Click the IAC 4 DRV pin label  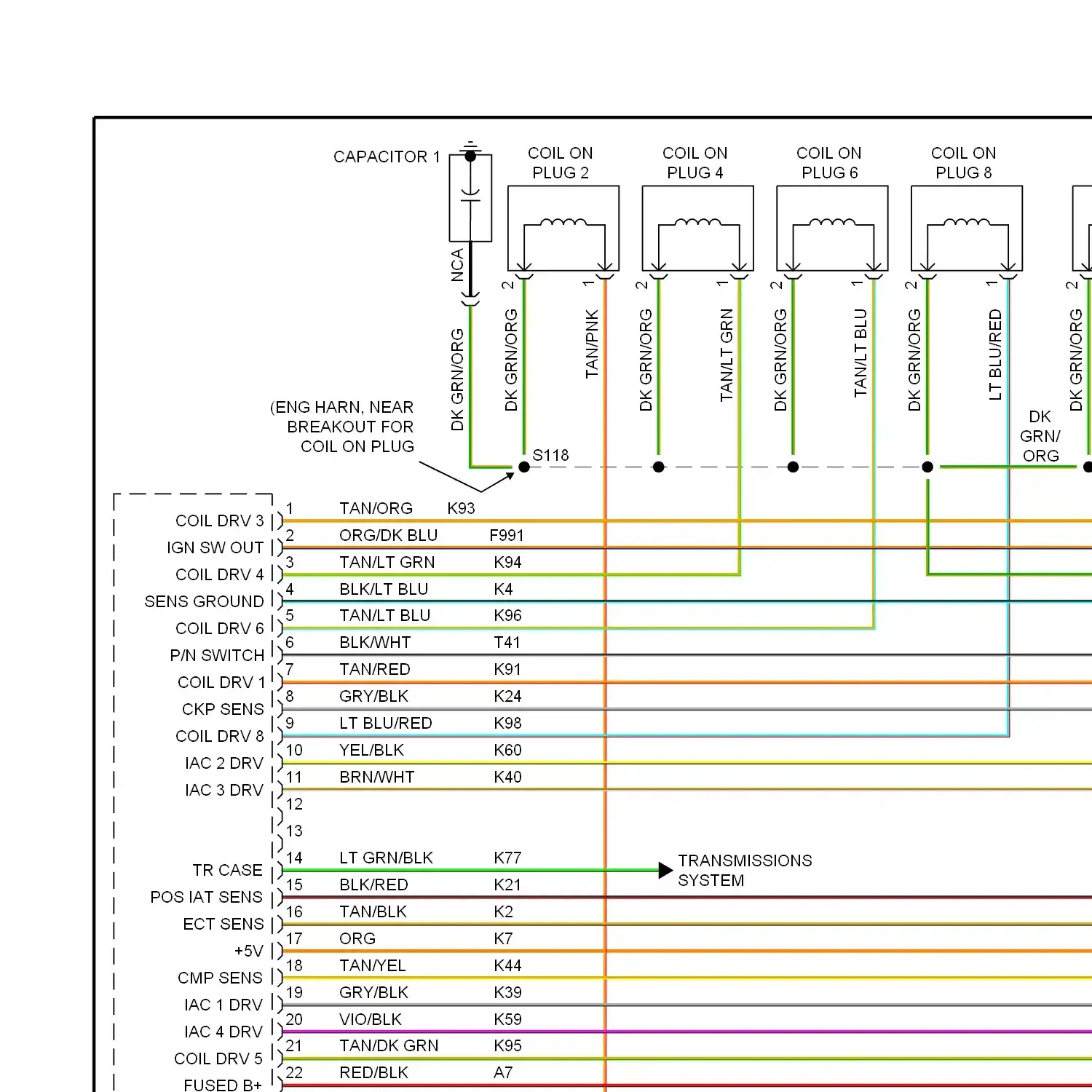[223, 1032]
